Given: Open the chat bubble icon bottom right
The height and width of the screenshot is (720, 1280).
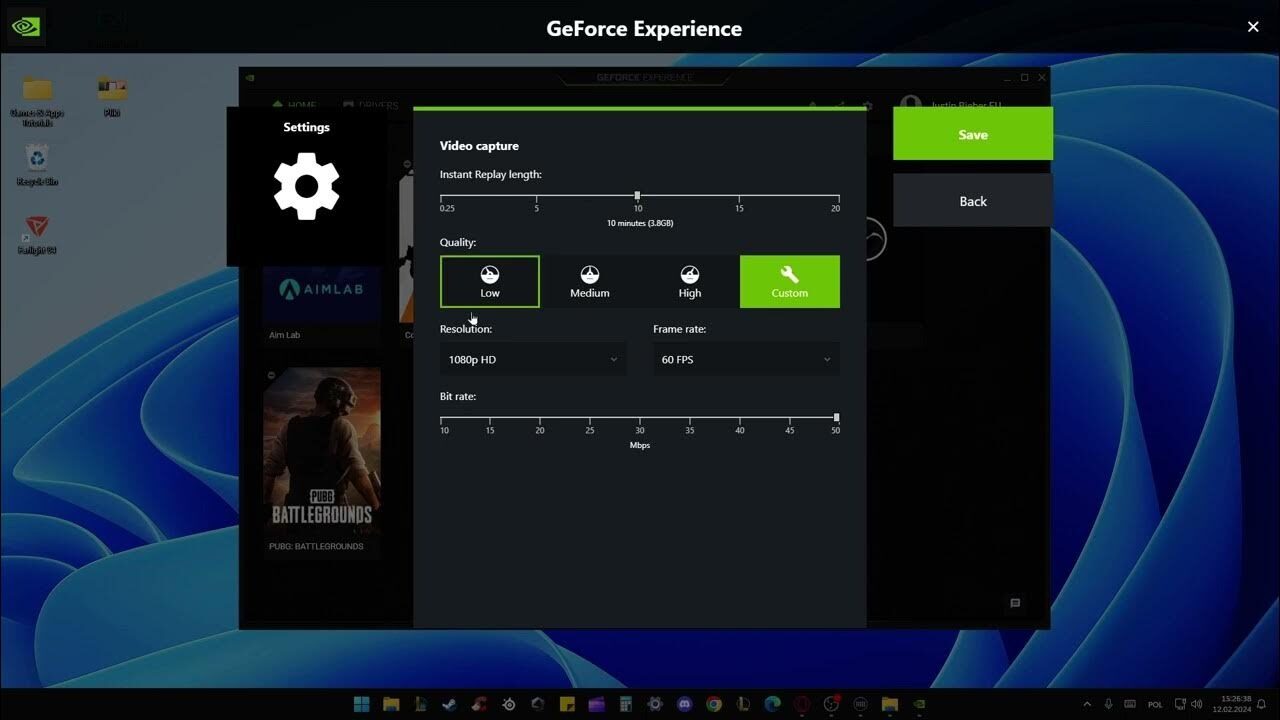Looking at the screenshot, I should (1014, 604).
